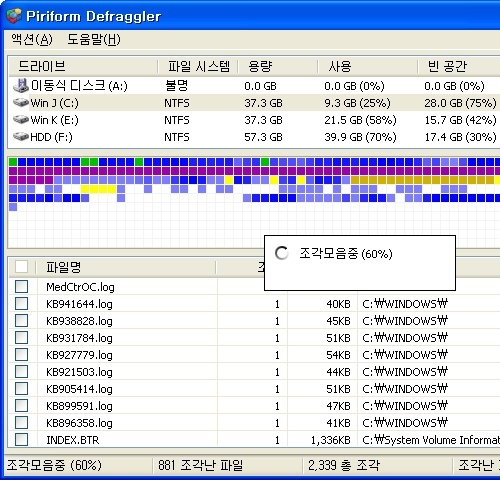The height and width of the screenshot is (480, 500).
Task: Select the KB921503.log file name
Action: click(x=79, y=372)
